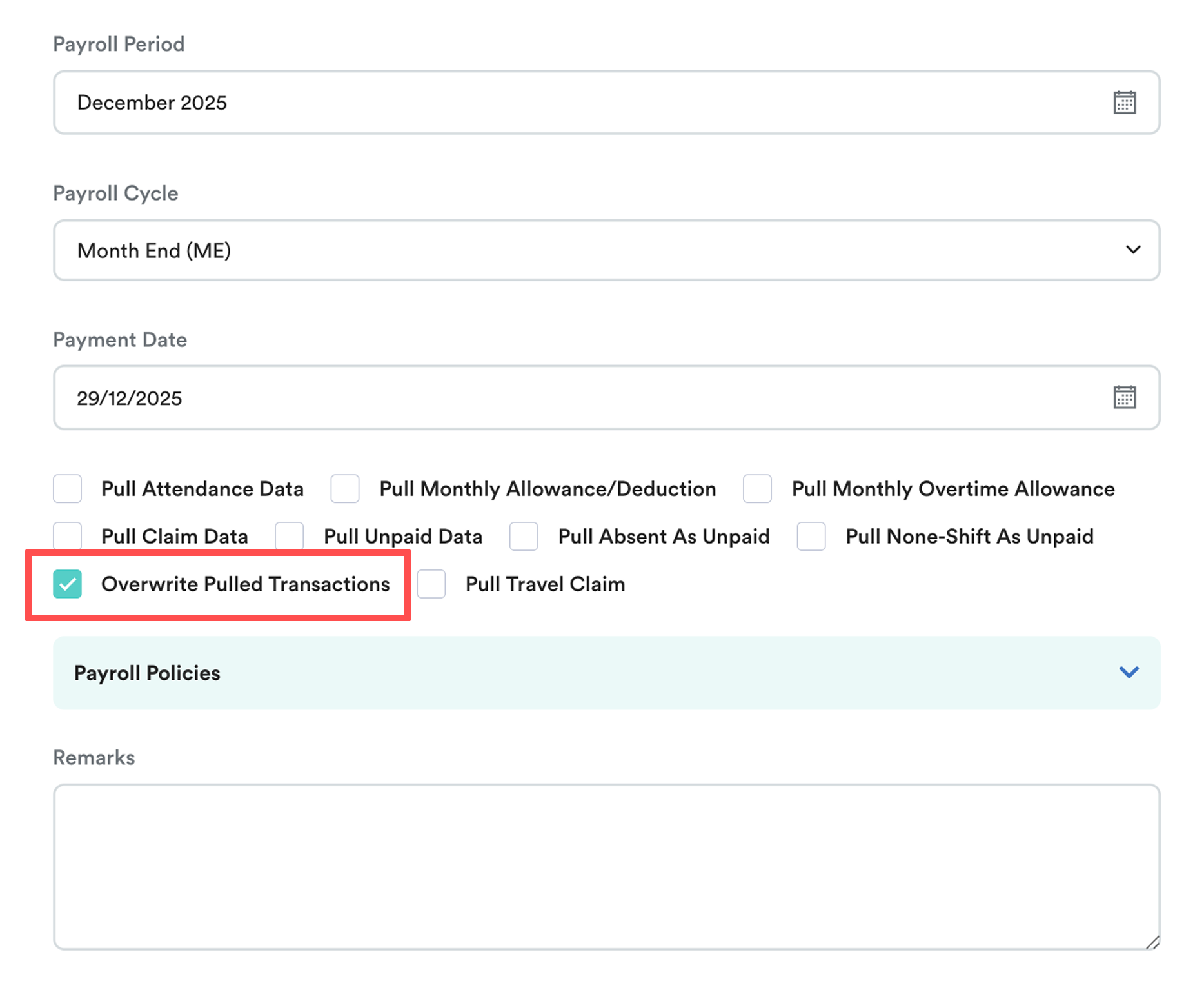Uncheck Overwrite Pulled Transactions
Screen dimensions: 1204x990
[68, 584]
